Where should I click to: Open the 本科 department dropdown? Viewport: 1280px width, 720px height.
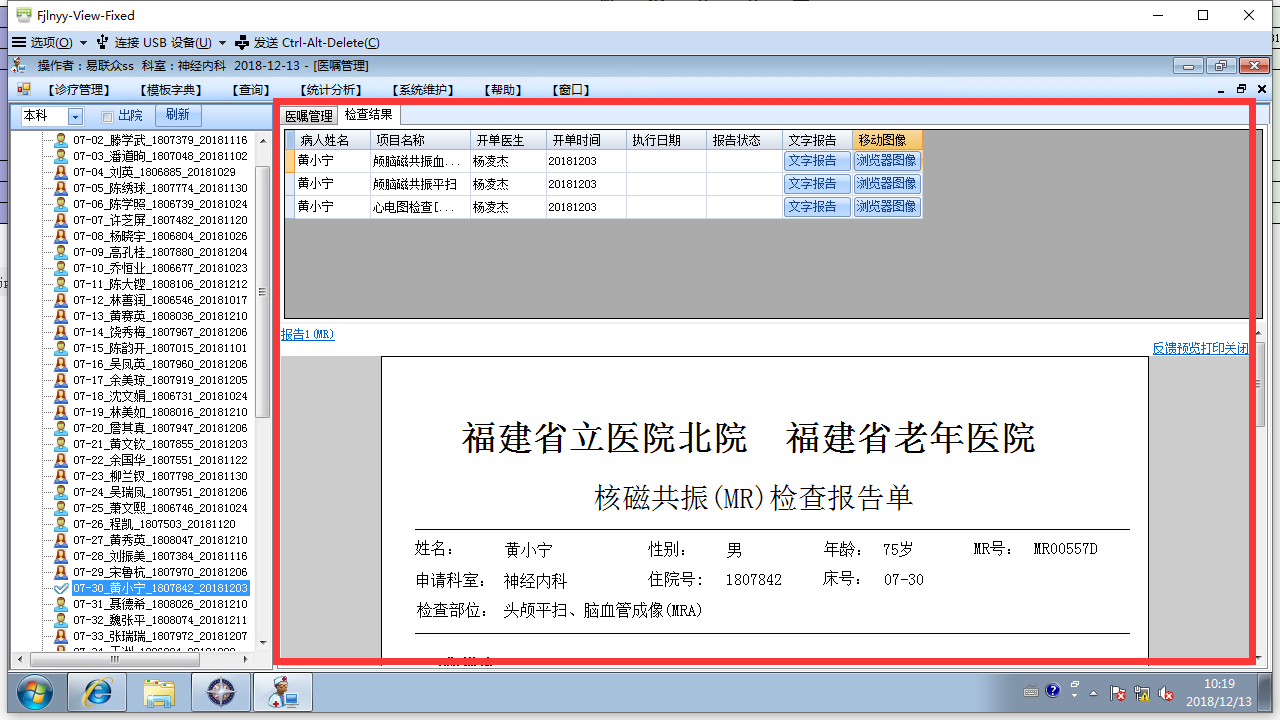pos(75,117)
